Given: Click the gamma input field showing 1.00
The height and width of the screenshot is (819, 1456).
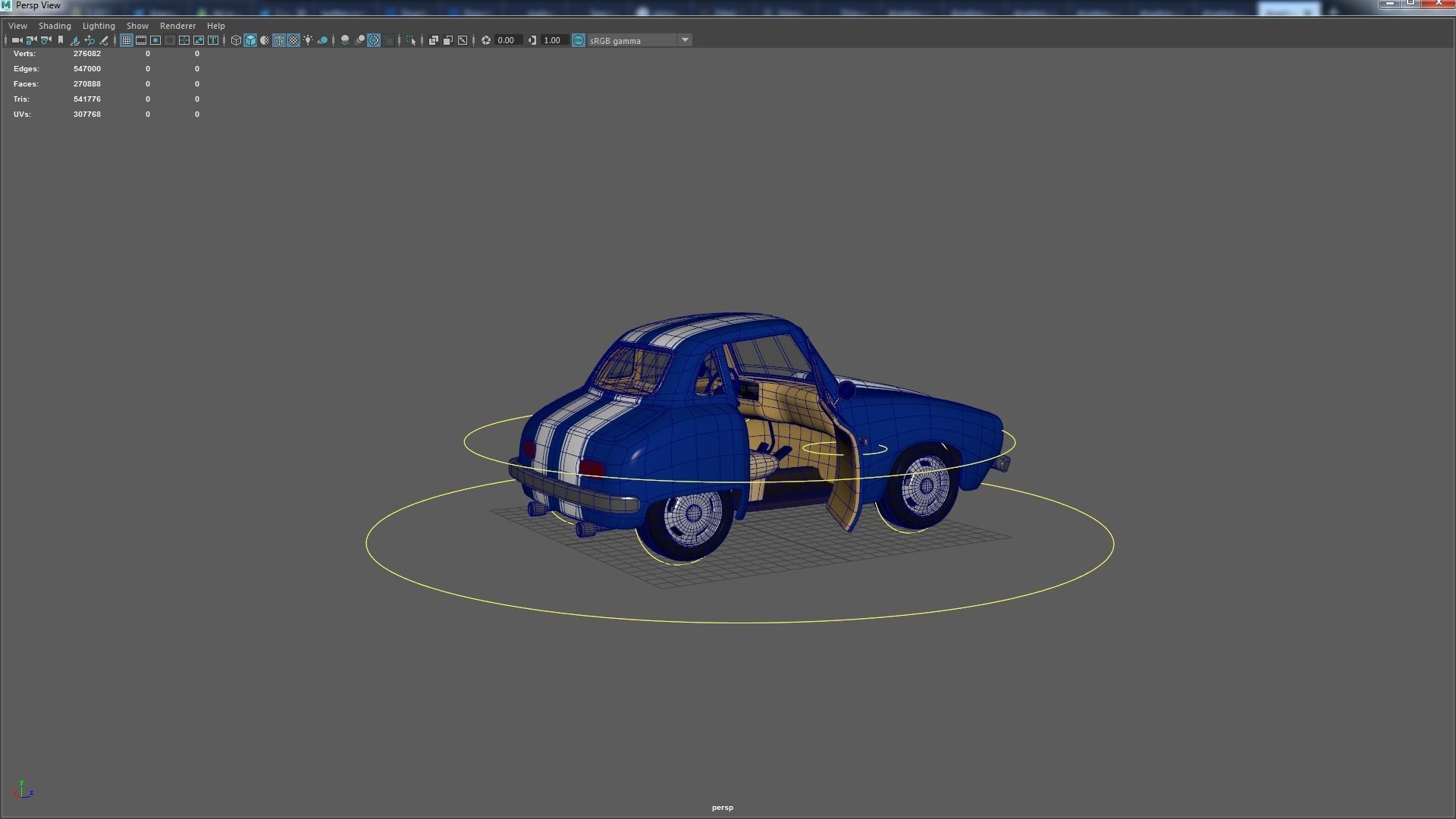Looking at the screenshot, I should click(553, 40).
